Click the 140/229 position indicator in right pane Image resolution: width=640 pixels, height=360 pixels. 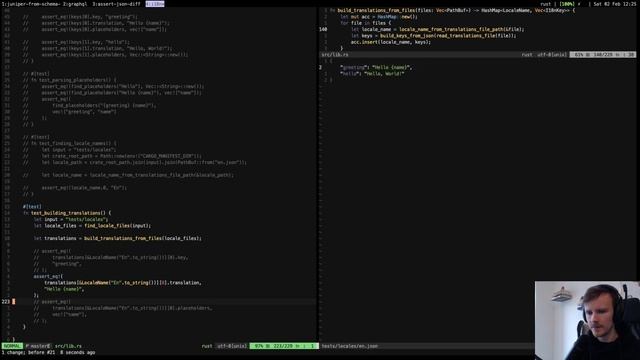point(602,54)
